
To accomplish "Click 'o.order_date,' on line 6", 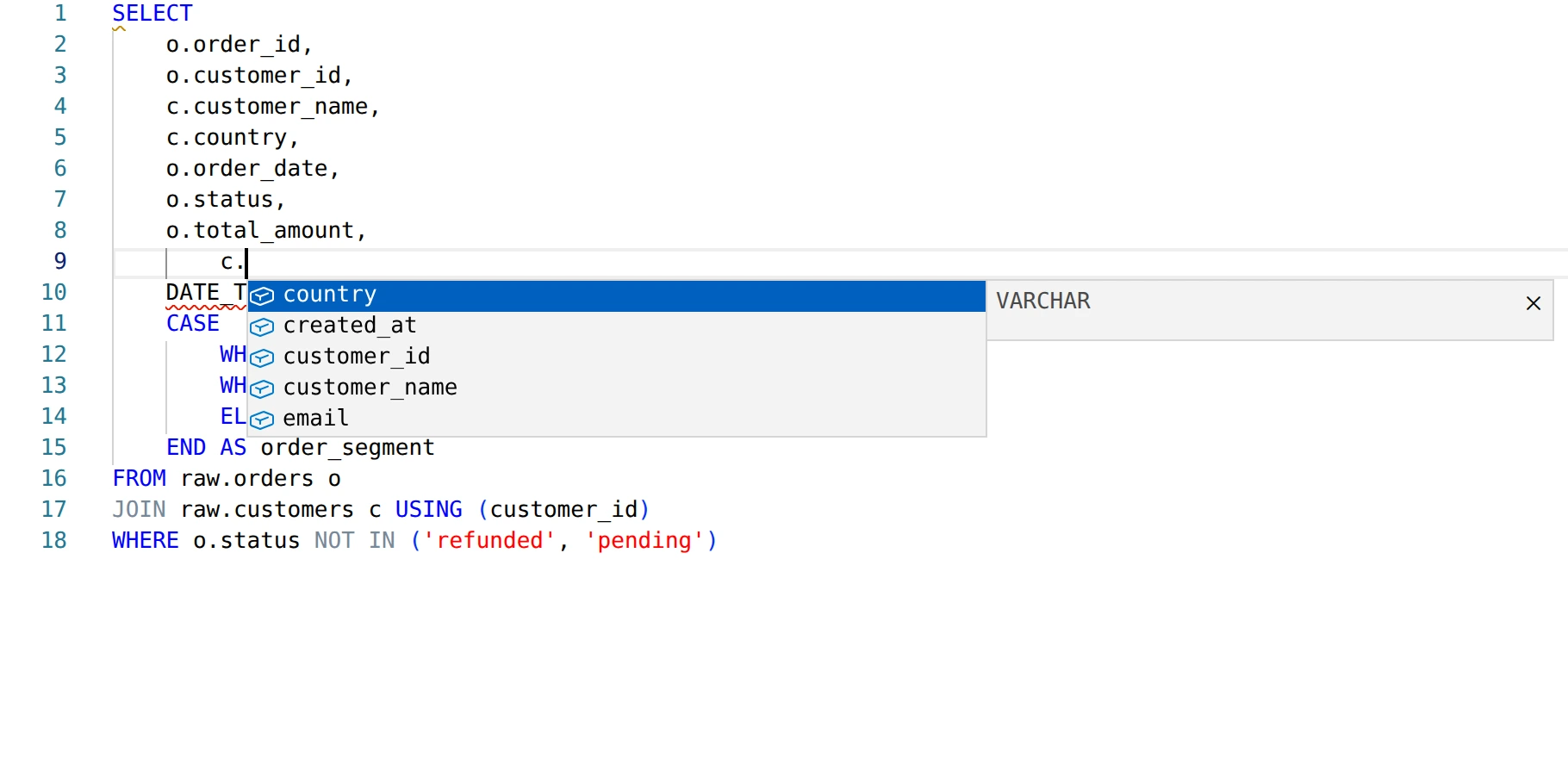I will (x=253, y=168).
